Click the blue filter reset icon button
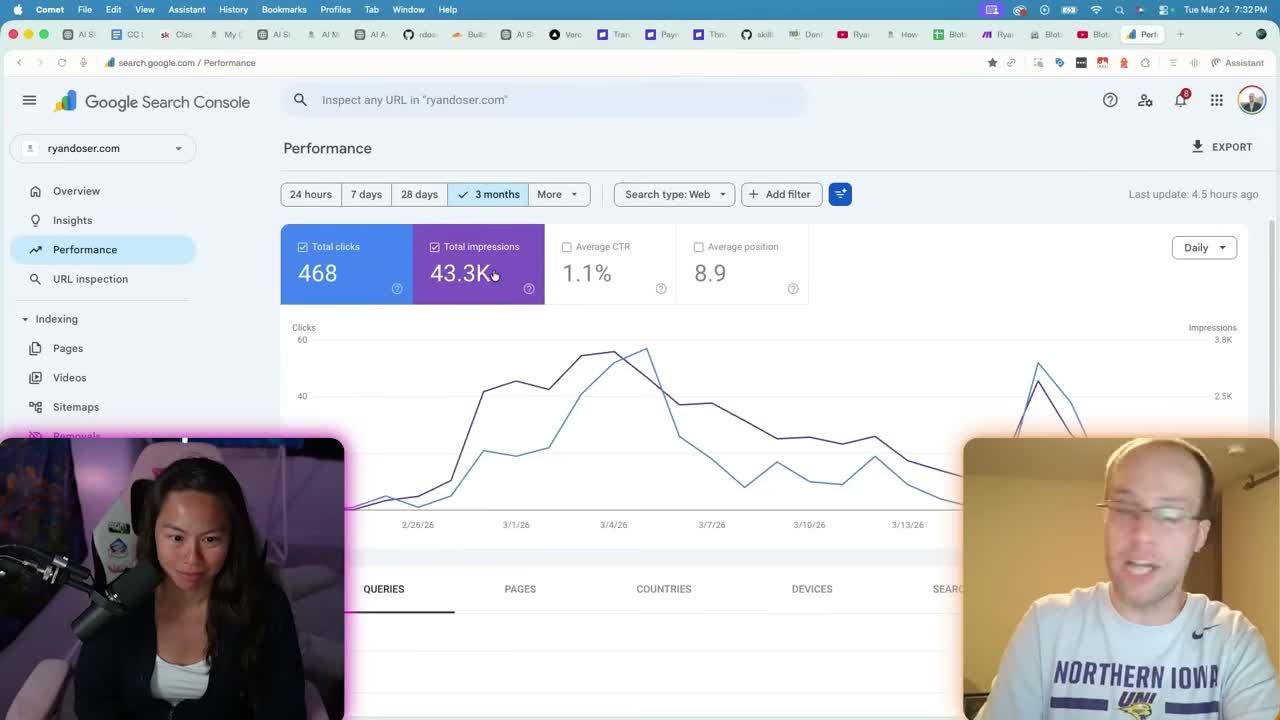1280x720 pixels. [840, 194]
